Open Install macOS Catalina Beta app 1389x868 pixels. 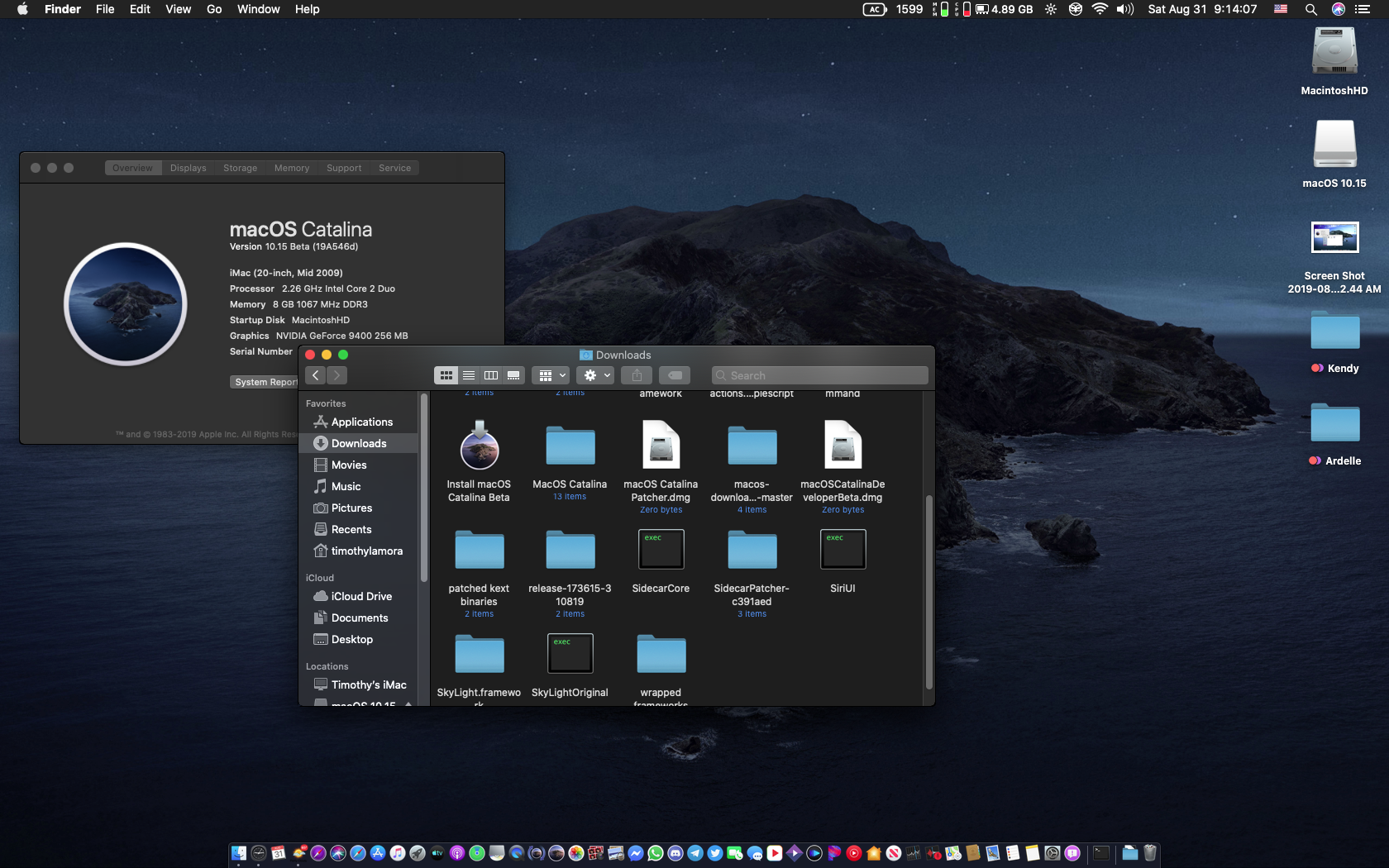[x=479, y=446]
